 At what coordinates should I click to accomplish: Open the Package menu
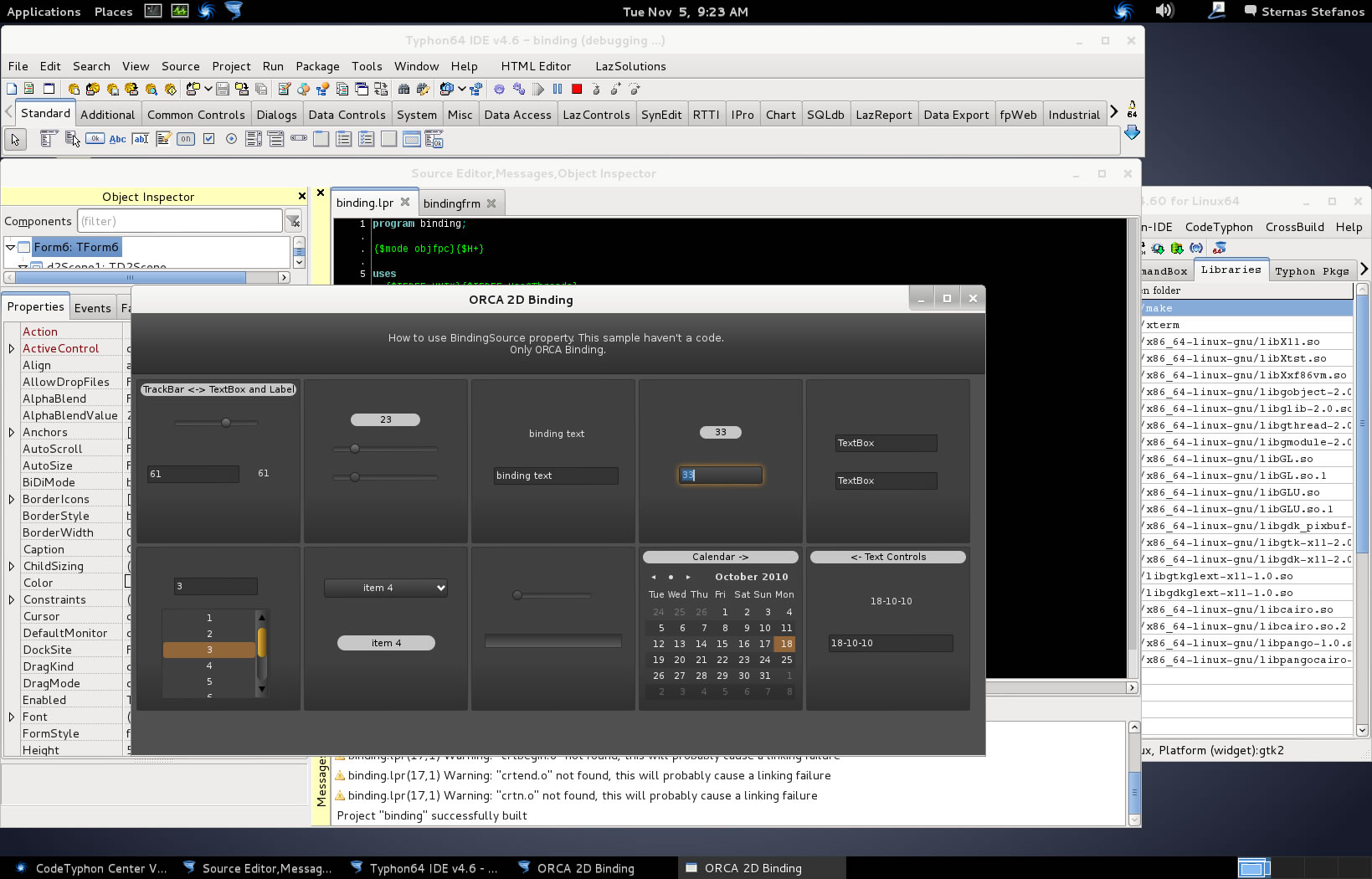pyautogui.click(x=317, y=66)
